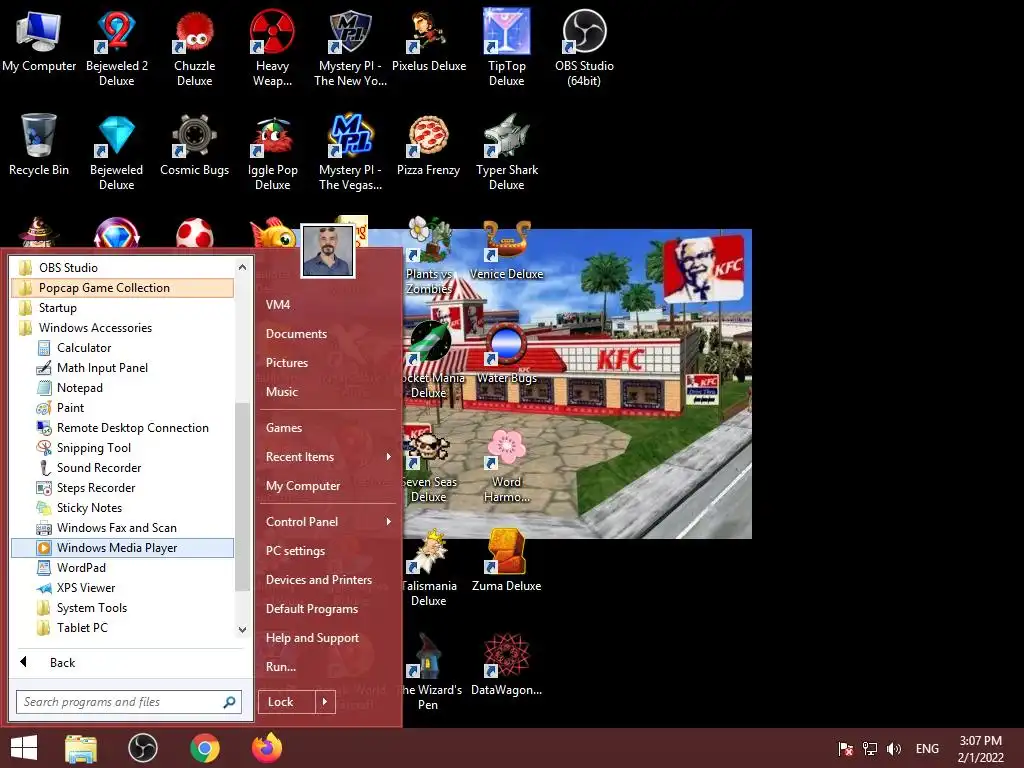
Task: Open the Venice Deluxe shortcut
Action: [506, 249]
